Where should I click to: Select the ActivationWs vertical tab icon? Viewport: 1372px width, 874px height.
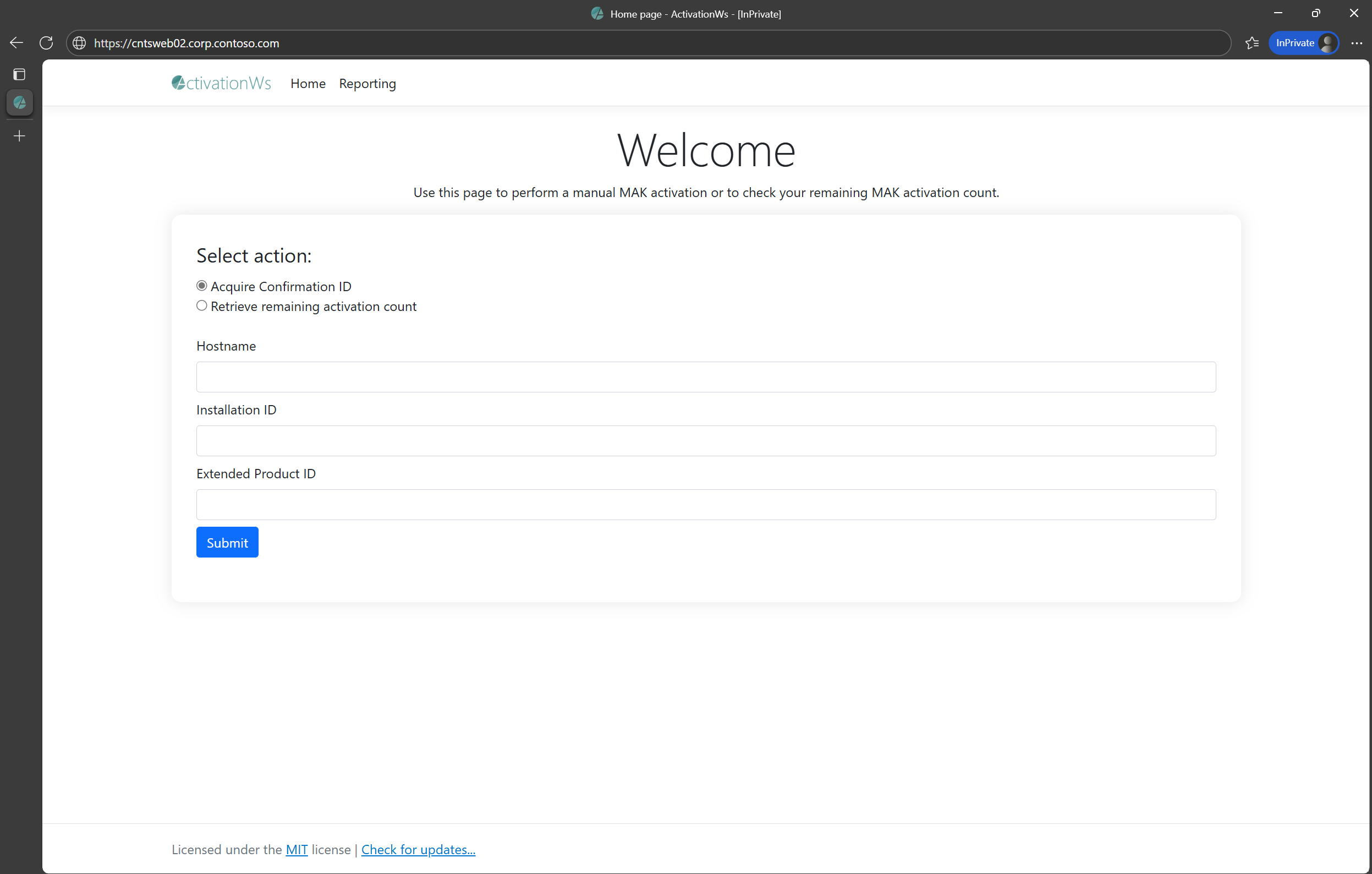click(x=19, y=102)
